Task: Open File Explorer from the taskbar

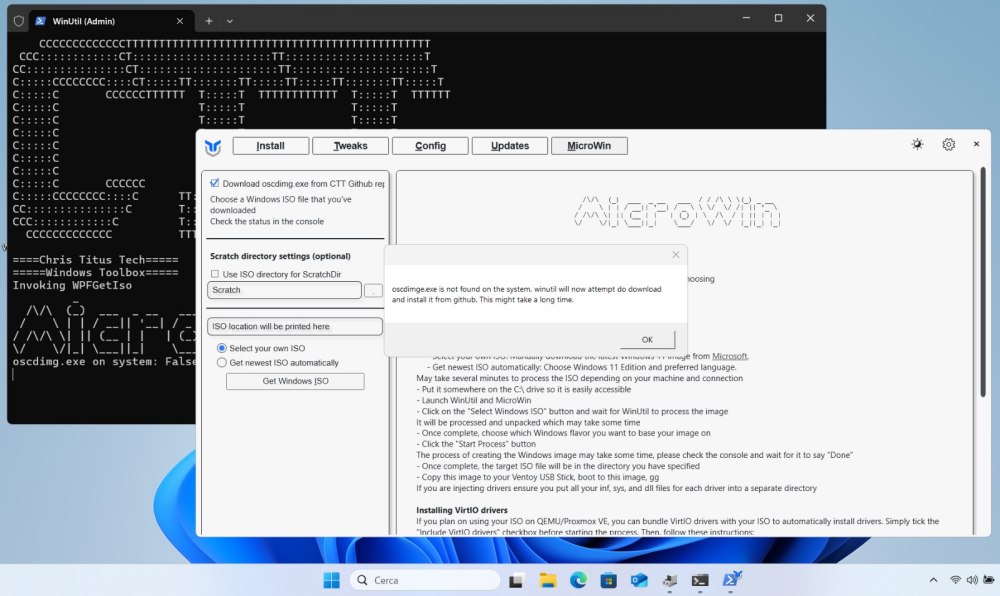Action: [548, 580]
